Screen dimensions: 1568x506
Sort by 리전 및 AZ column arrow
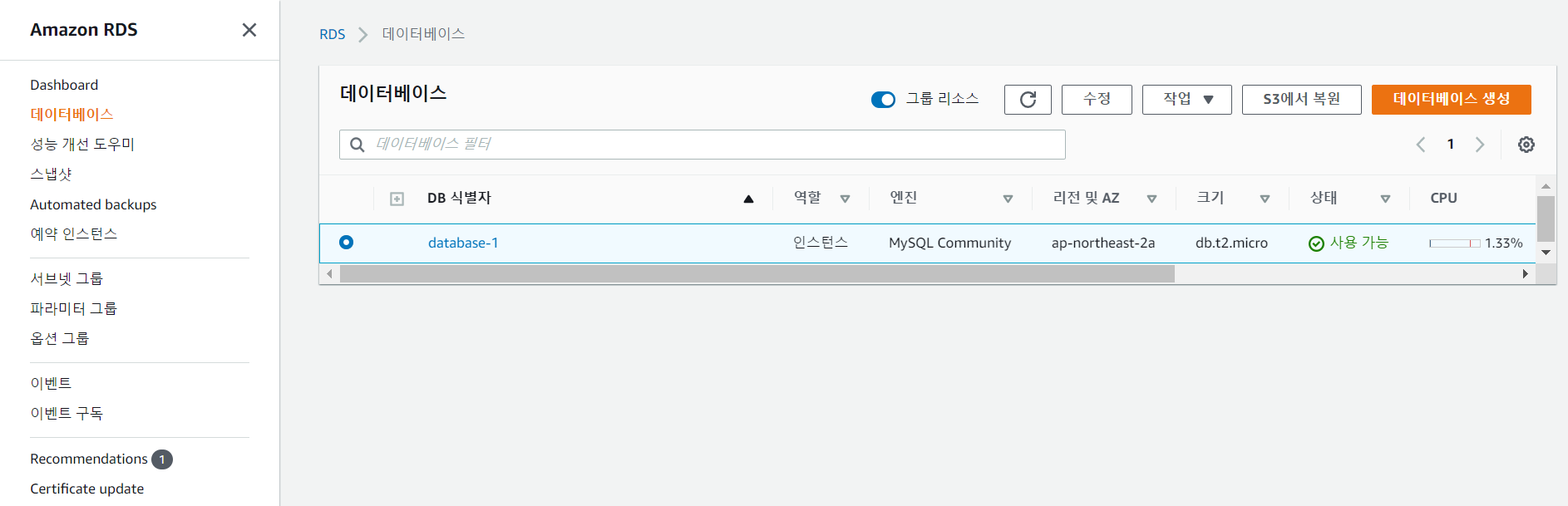pos(1151,199)
